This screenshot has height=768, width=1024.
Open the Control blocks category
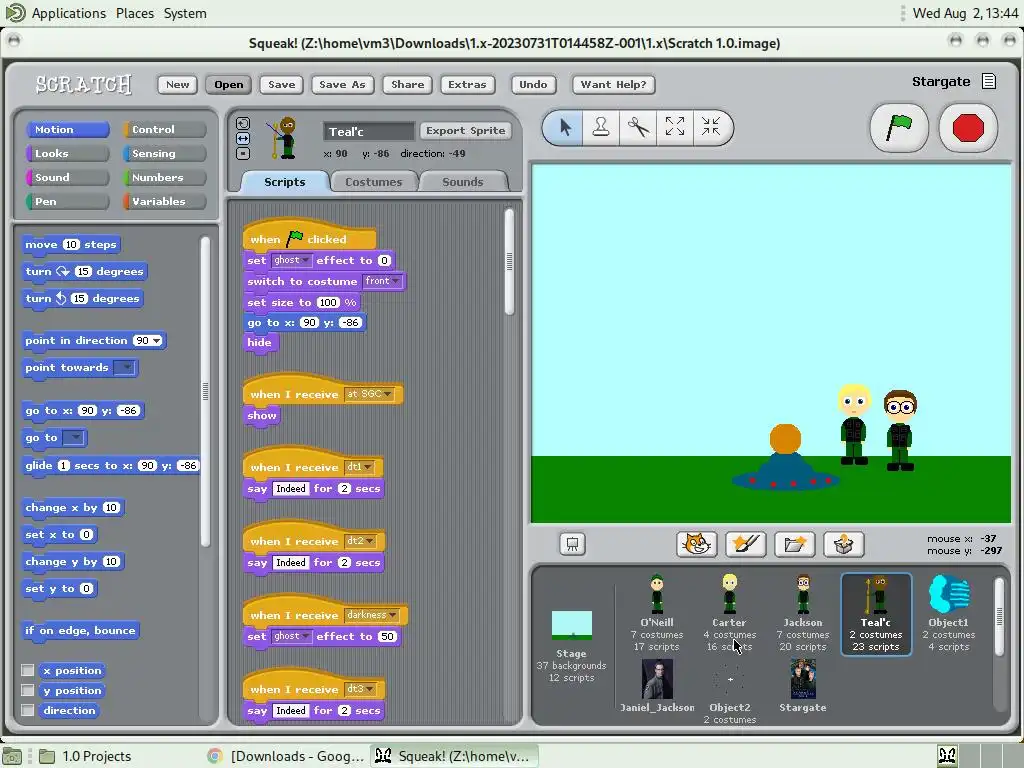click(x=165, y=129)
